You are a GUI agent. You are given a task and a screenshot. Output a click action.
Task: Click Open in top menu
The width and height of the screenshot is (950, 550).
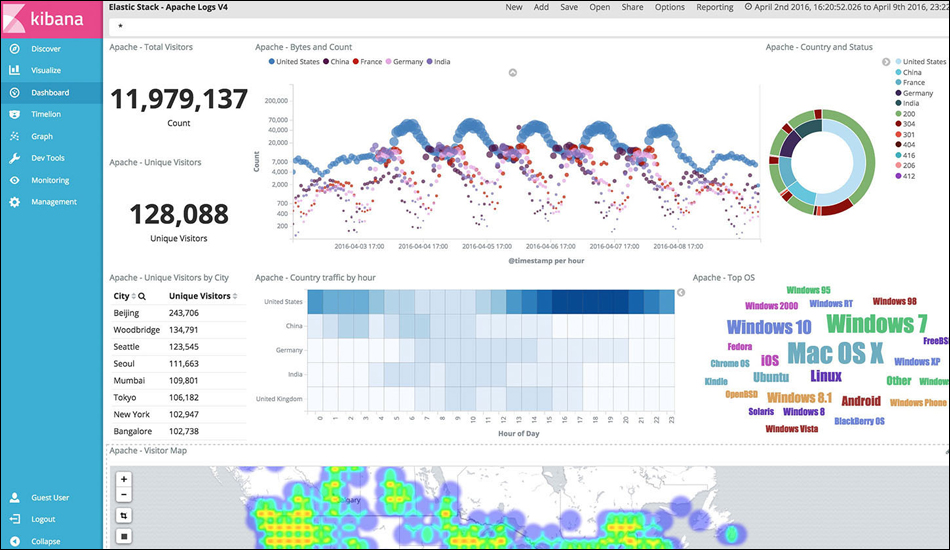tap(600, 7)
